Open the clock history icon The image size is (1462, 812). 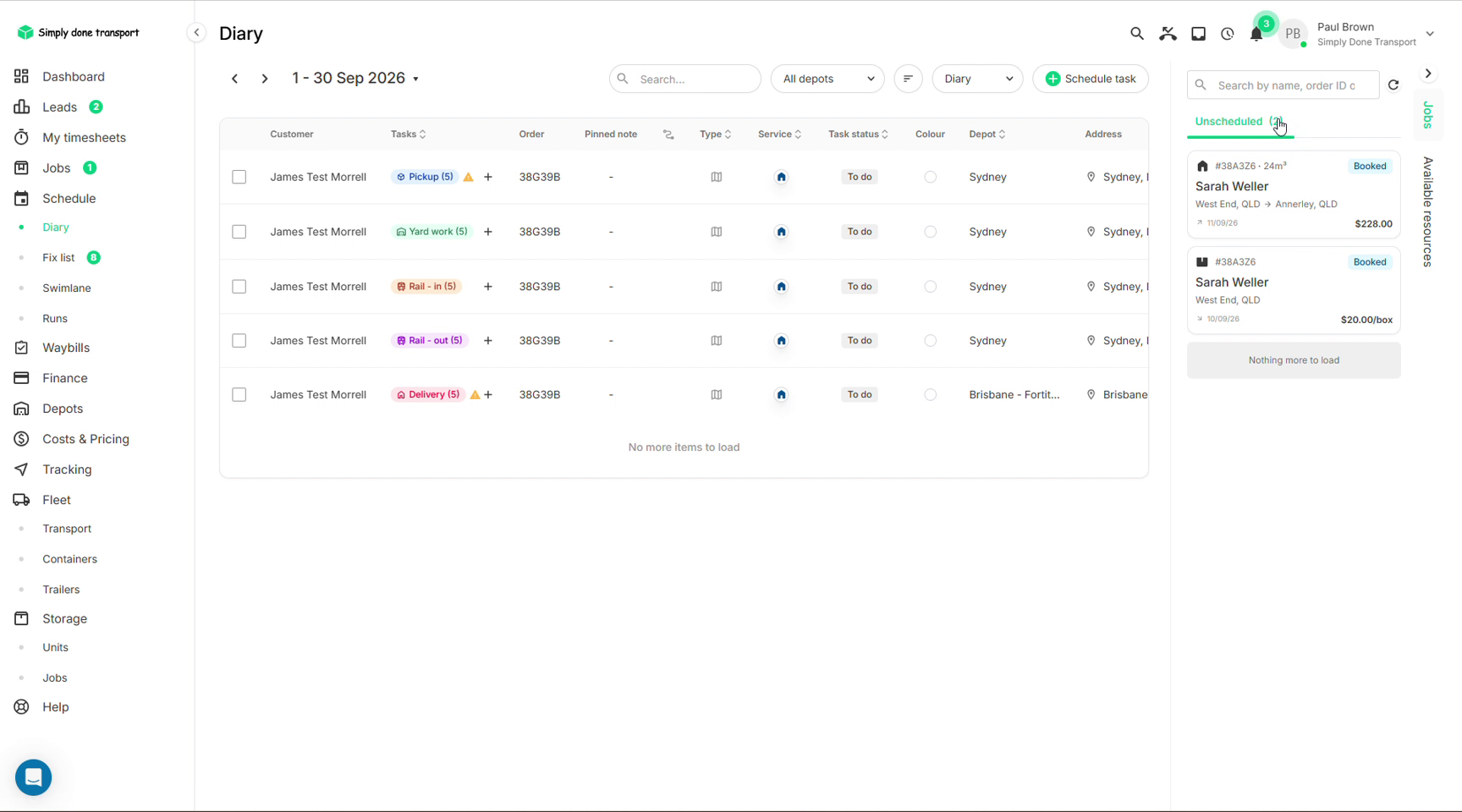[1228, 34]
